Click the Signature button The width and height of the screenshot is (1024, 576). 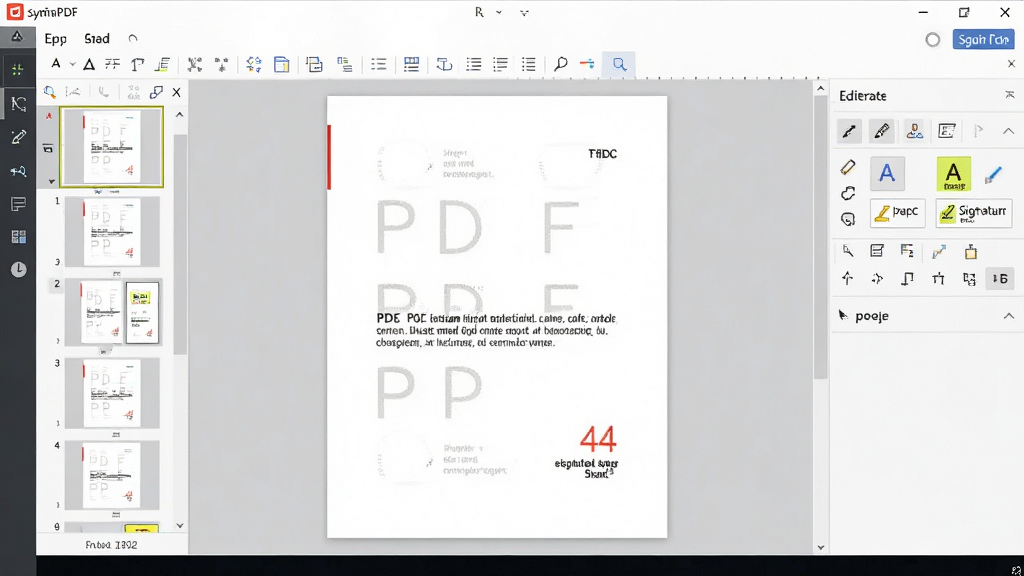coord(974,213)
